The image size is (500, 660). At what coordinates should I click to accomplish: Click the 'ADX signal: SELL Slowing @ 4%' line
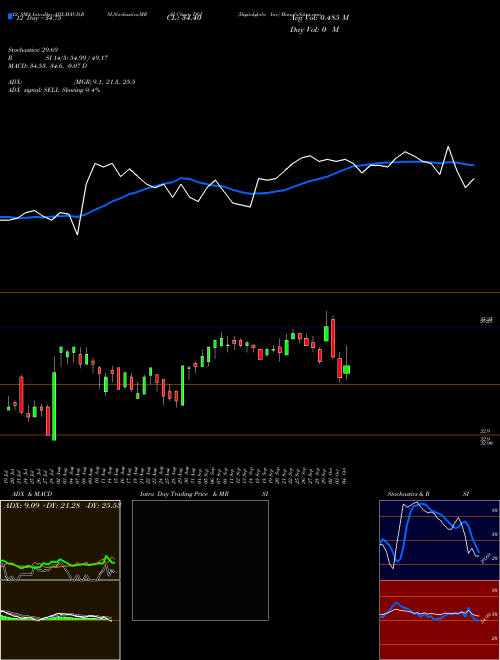[x=54, y=90]
